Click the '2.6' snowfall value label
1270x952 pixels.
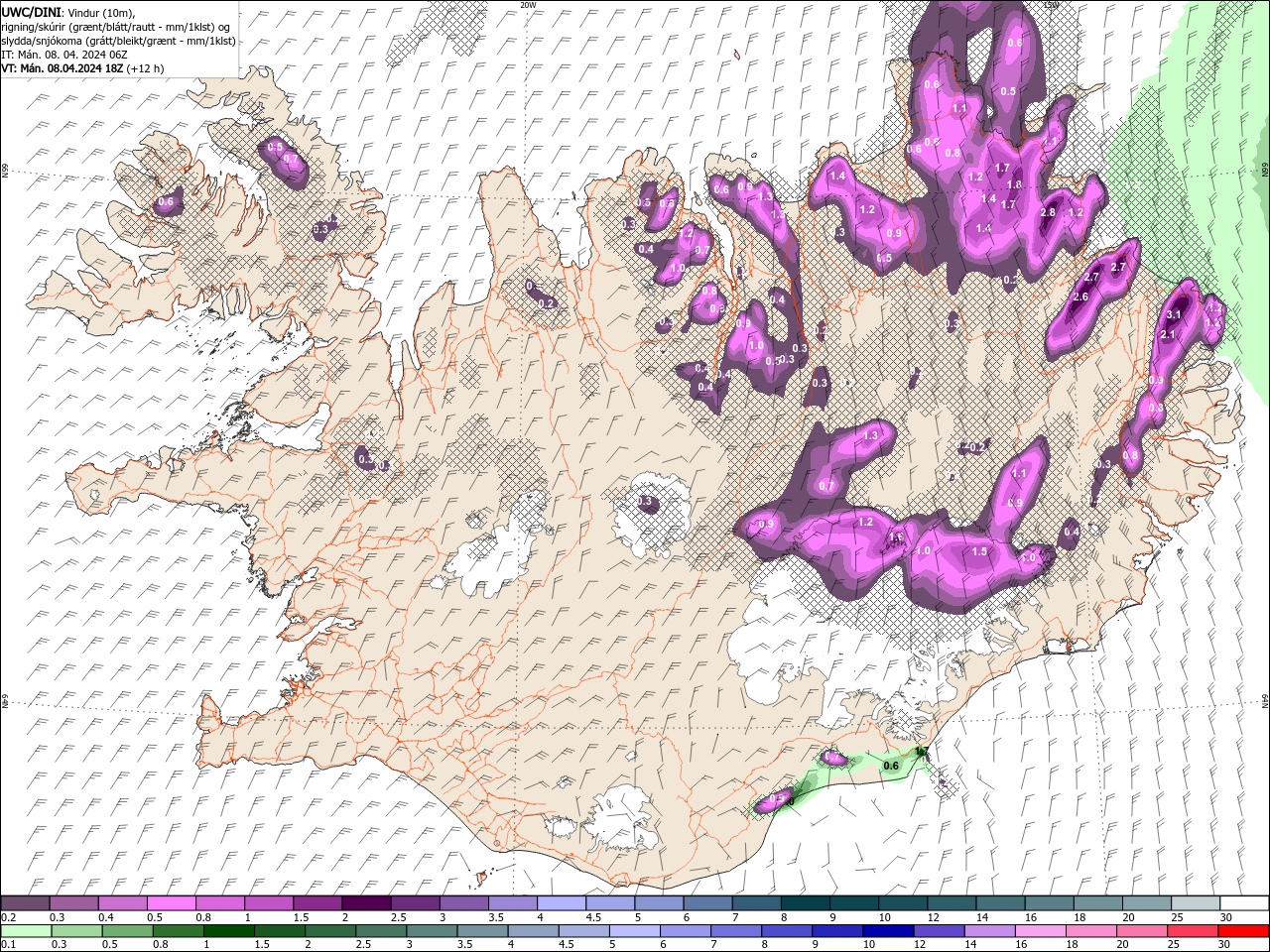tap(1080, 297)
